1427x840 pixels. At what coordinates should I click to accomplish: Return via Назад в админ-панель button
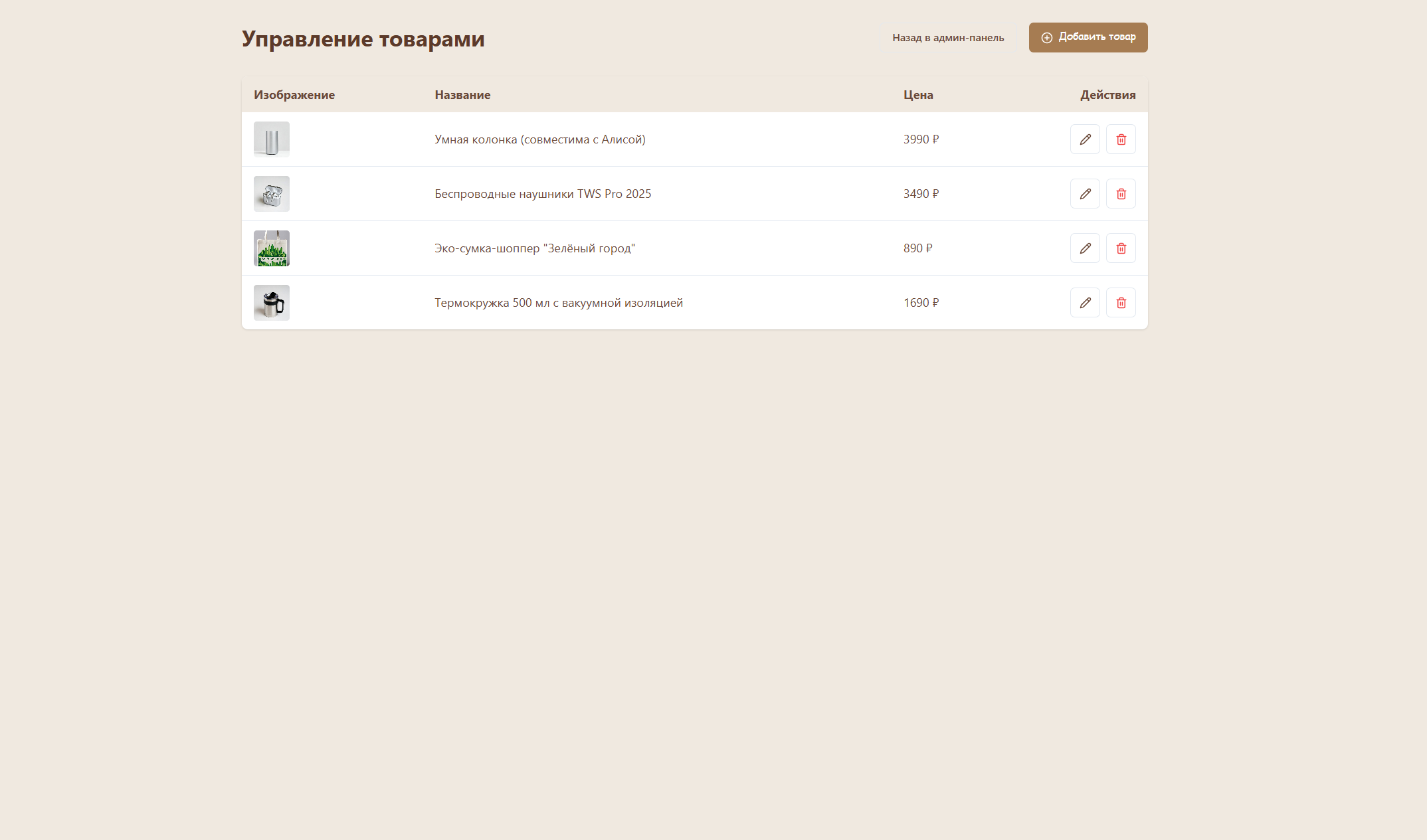pos(948,37)
